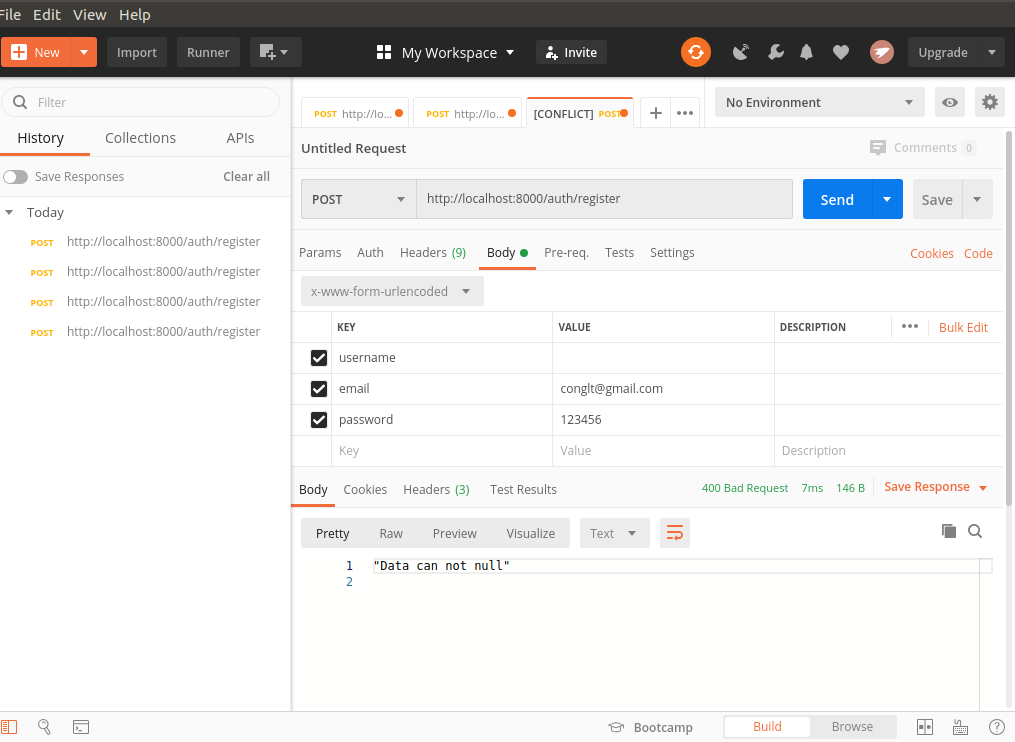The width and height of the screenshot is (1015, 742).
Task: Open the Pre-req. tab
Action: pyautogui.click(x=566, y=253)
